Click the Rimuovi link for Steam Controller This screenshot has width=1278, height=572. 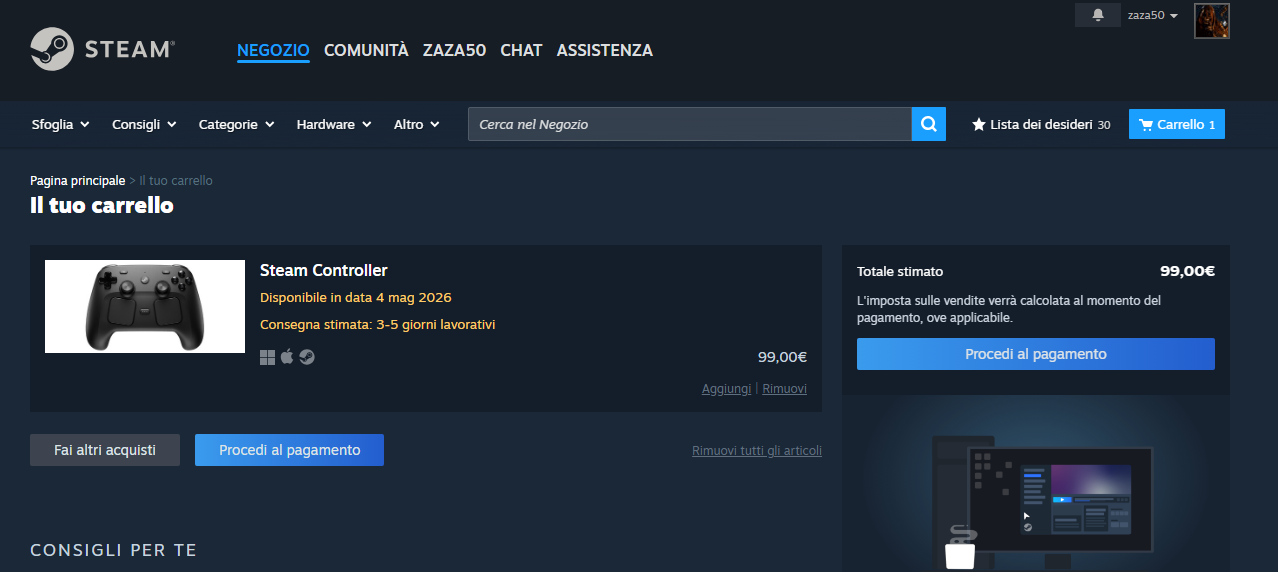(784, 389)
